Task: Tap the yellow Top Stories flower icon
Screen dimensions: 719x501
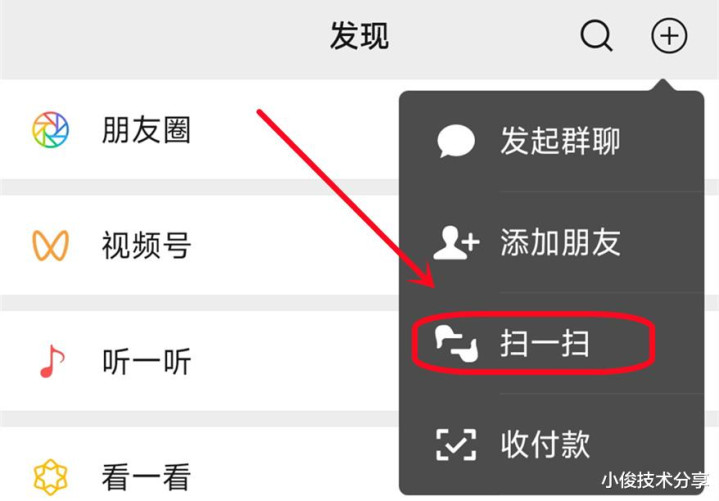Action: 50,477
